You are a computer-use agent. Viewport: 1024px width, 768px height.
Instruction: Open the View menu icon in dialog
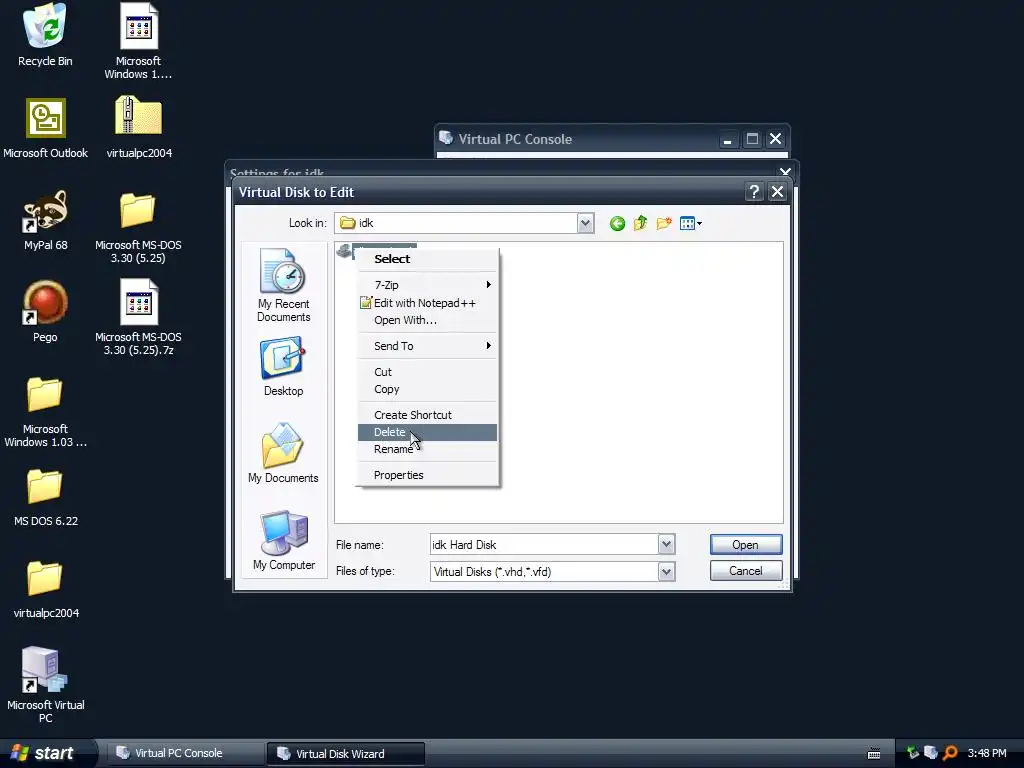(690, 223)
